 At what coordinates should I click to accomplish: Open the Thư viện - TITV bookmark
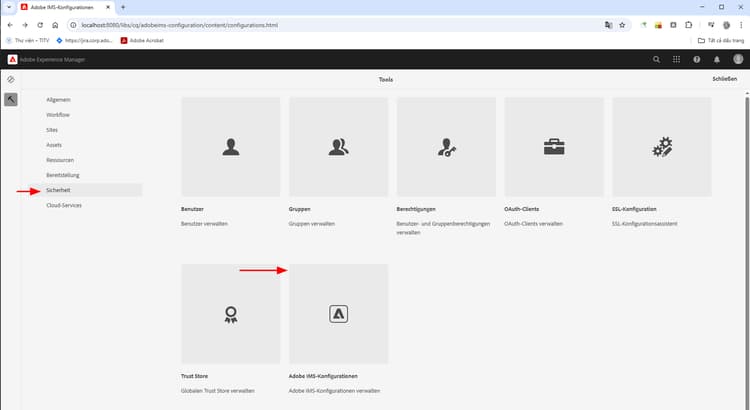[x=28, y=41]
